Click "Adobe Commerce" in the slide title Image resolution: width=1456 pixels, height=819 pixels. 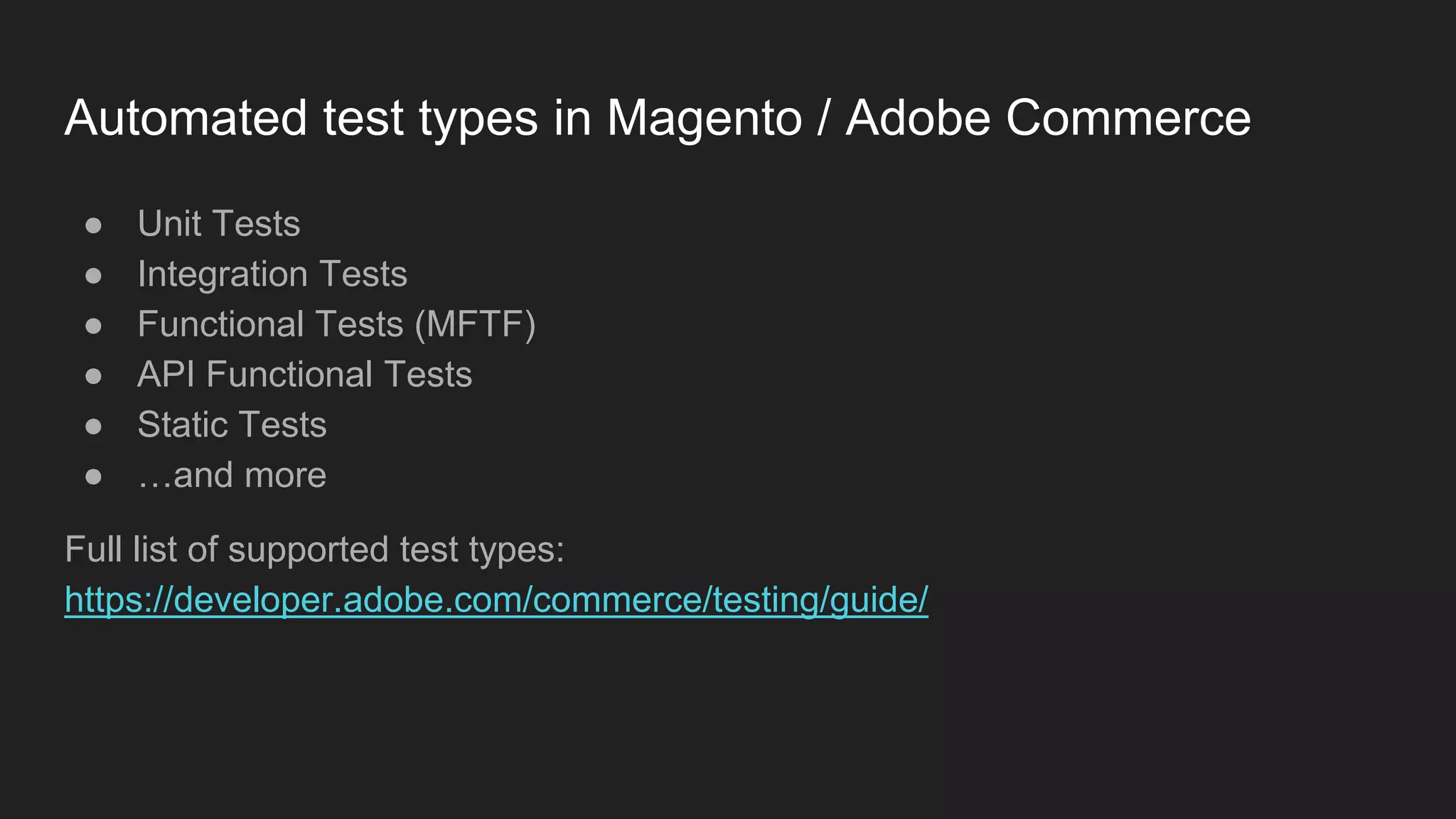point(1048,118)
